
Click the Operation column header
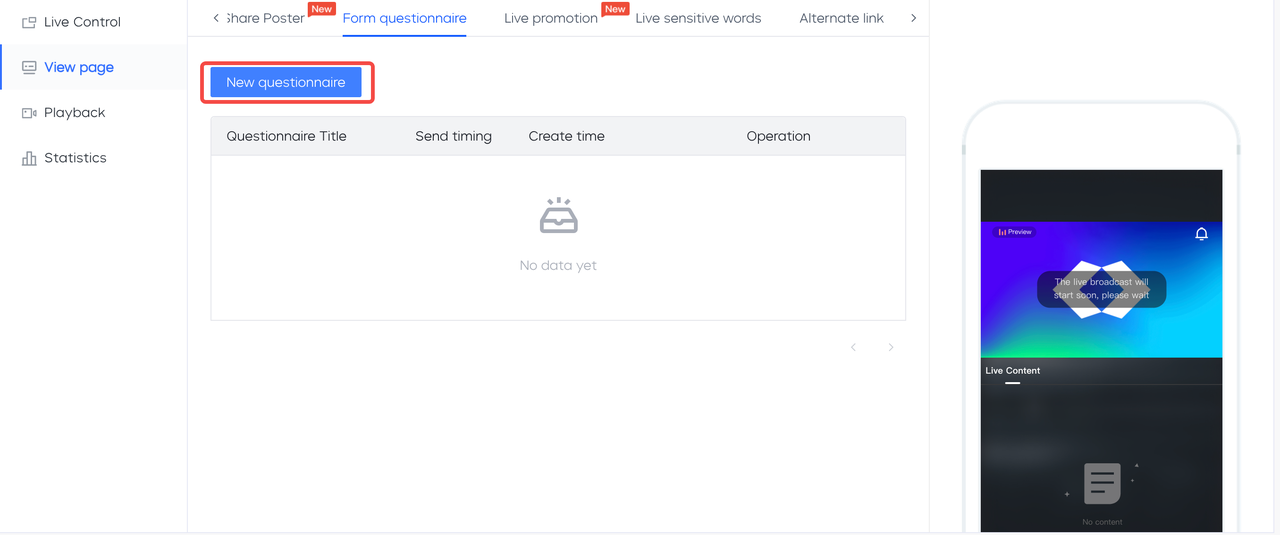pos(778,136)
